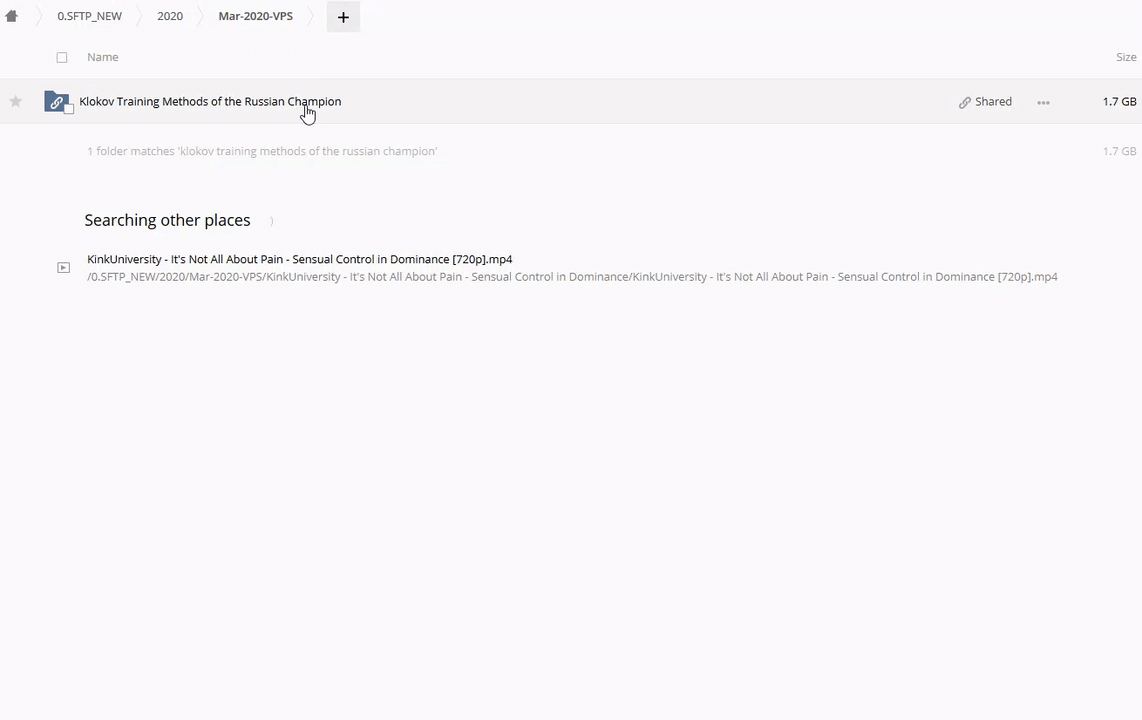
Task: Click the Searching other places heading
Action: click(167, 220)
